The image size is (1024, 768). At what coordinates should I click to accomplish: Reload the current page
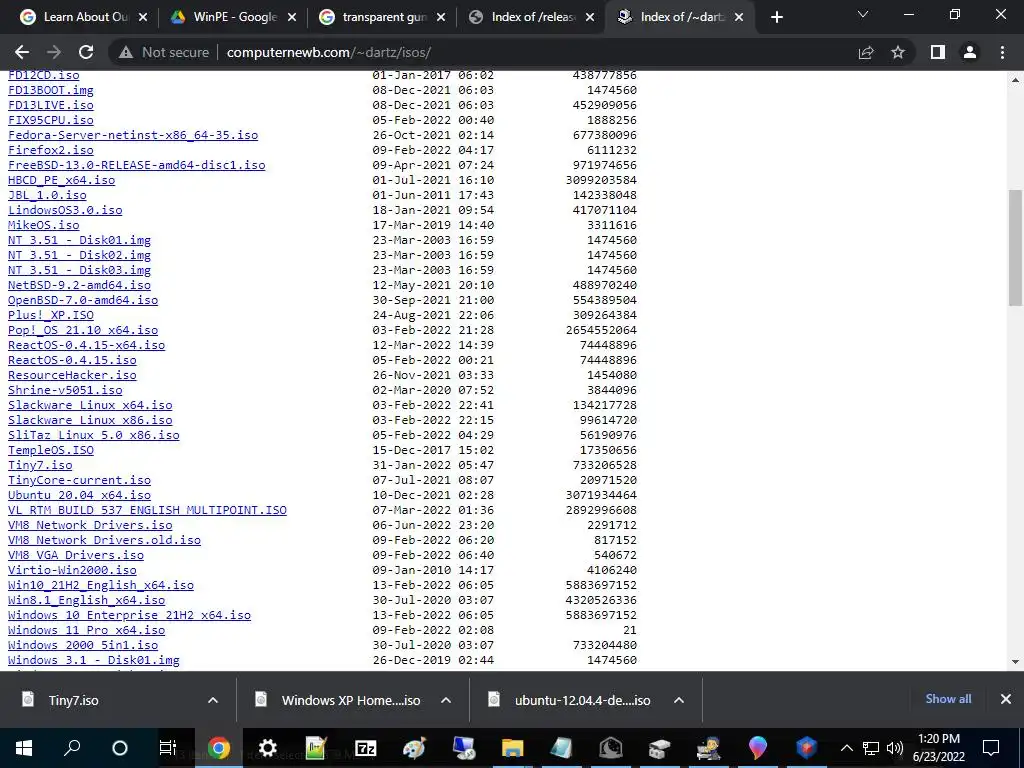point(86,52)
